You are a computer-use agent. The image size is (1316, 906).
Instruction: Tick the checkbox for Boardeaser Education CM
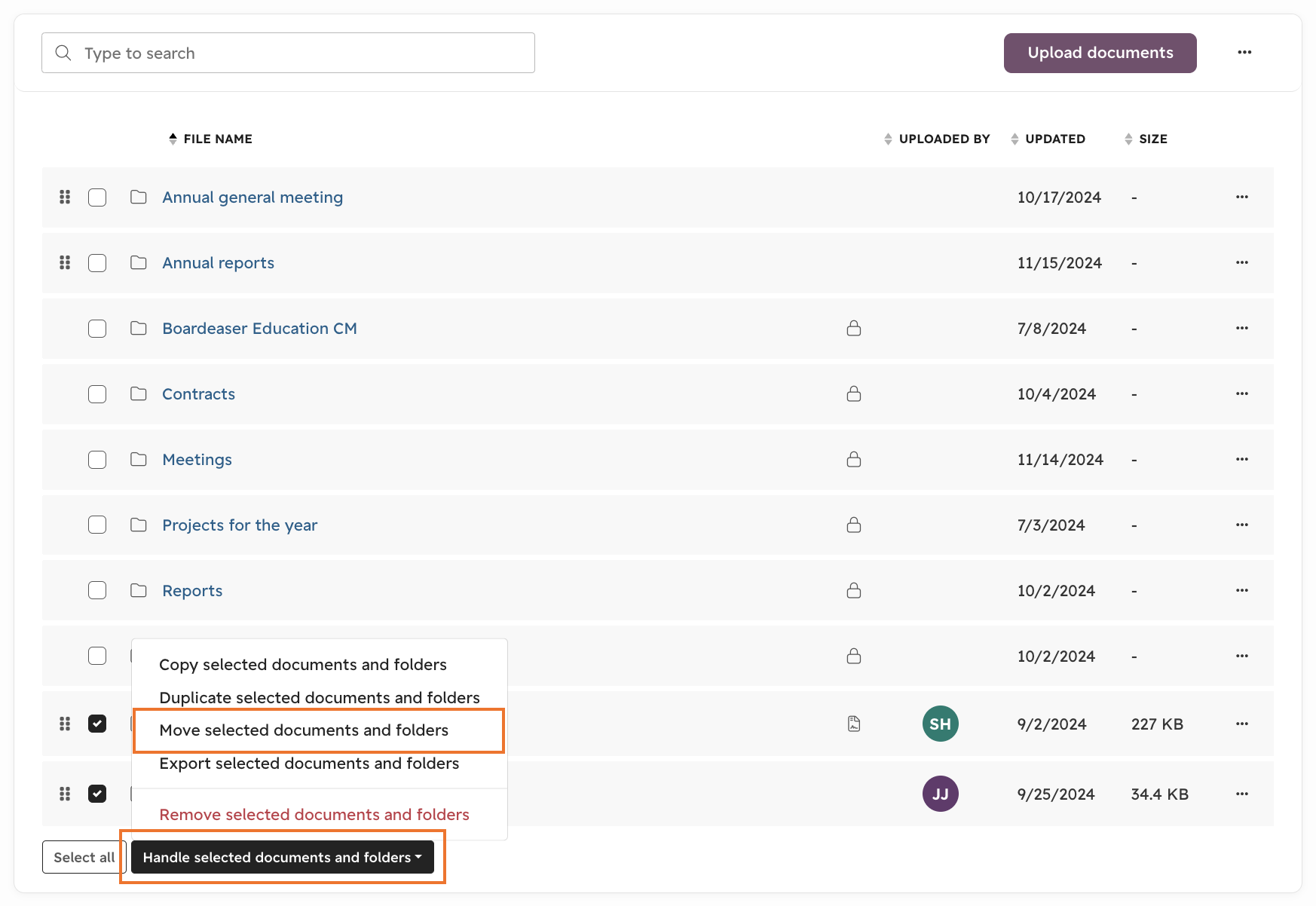click(97, 329)
